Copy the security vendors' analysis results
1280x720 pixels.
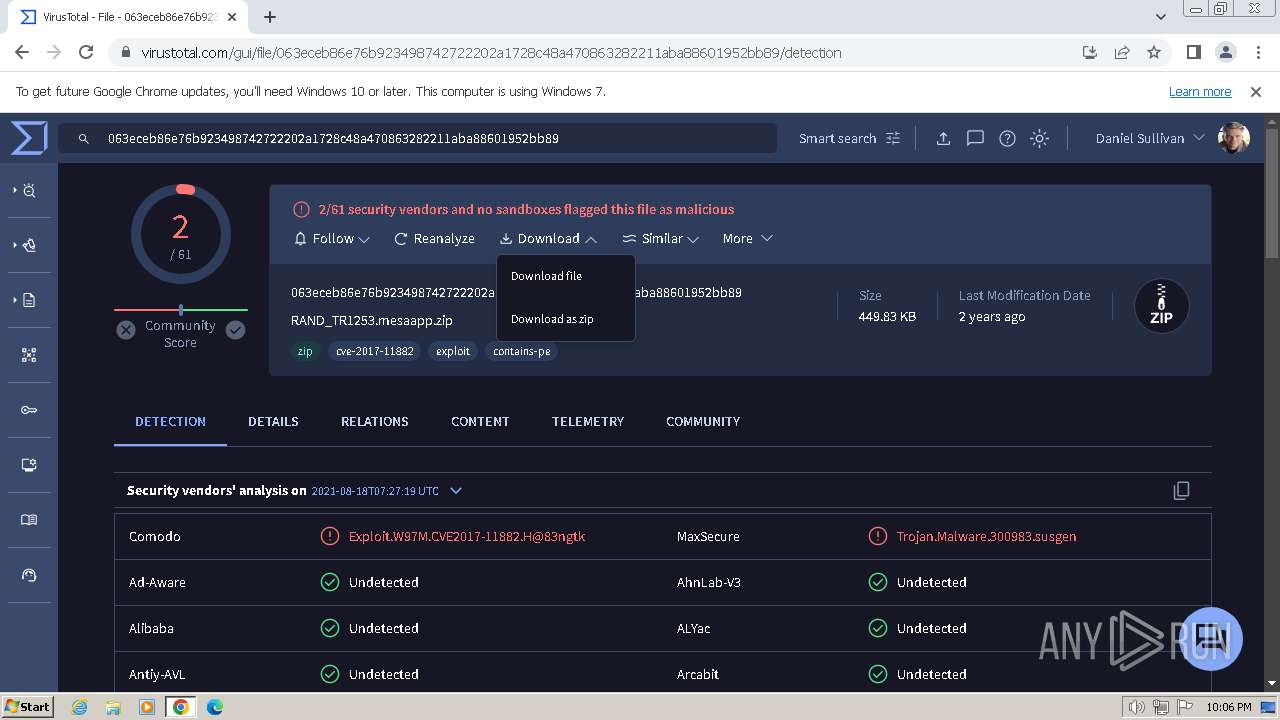click(1181, 490)
